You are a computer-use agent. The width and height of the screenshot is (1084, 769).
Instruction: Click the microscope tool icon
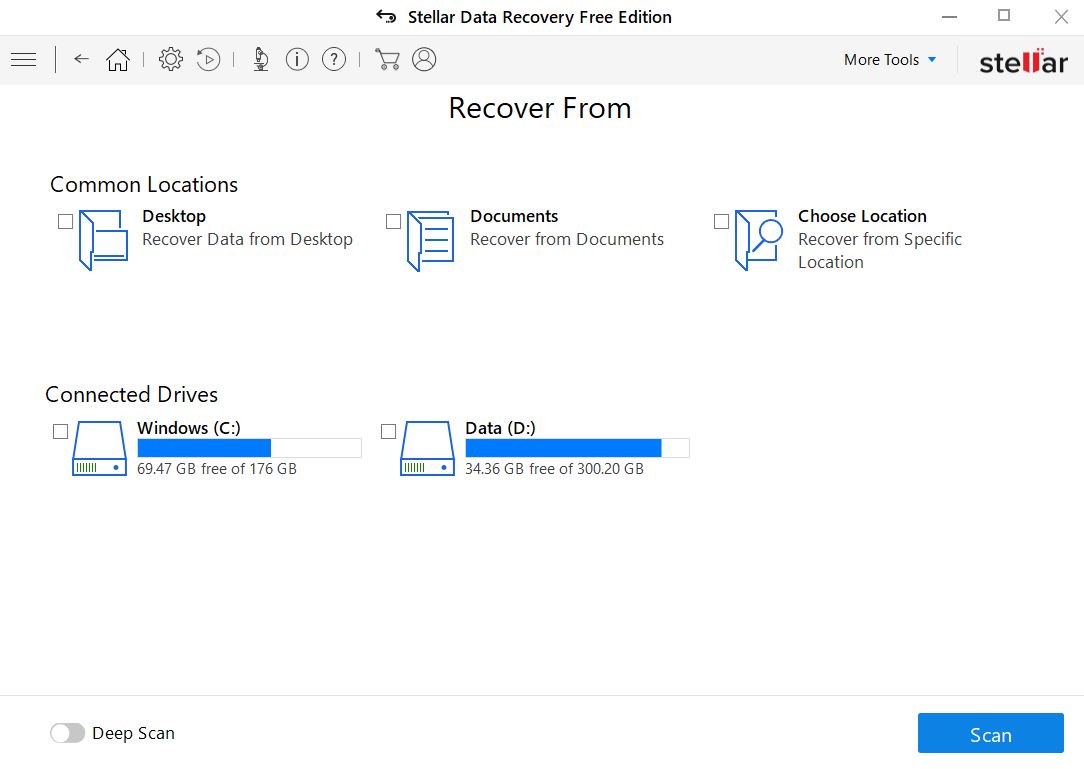click(x=261, y=59)
